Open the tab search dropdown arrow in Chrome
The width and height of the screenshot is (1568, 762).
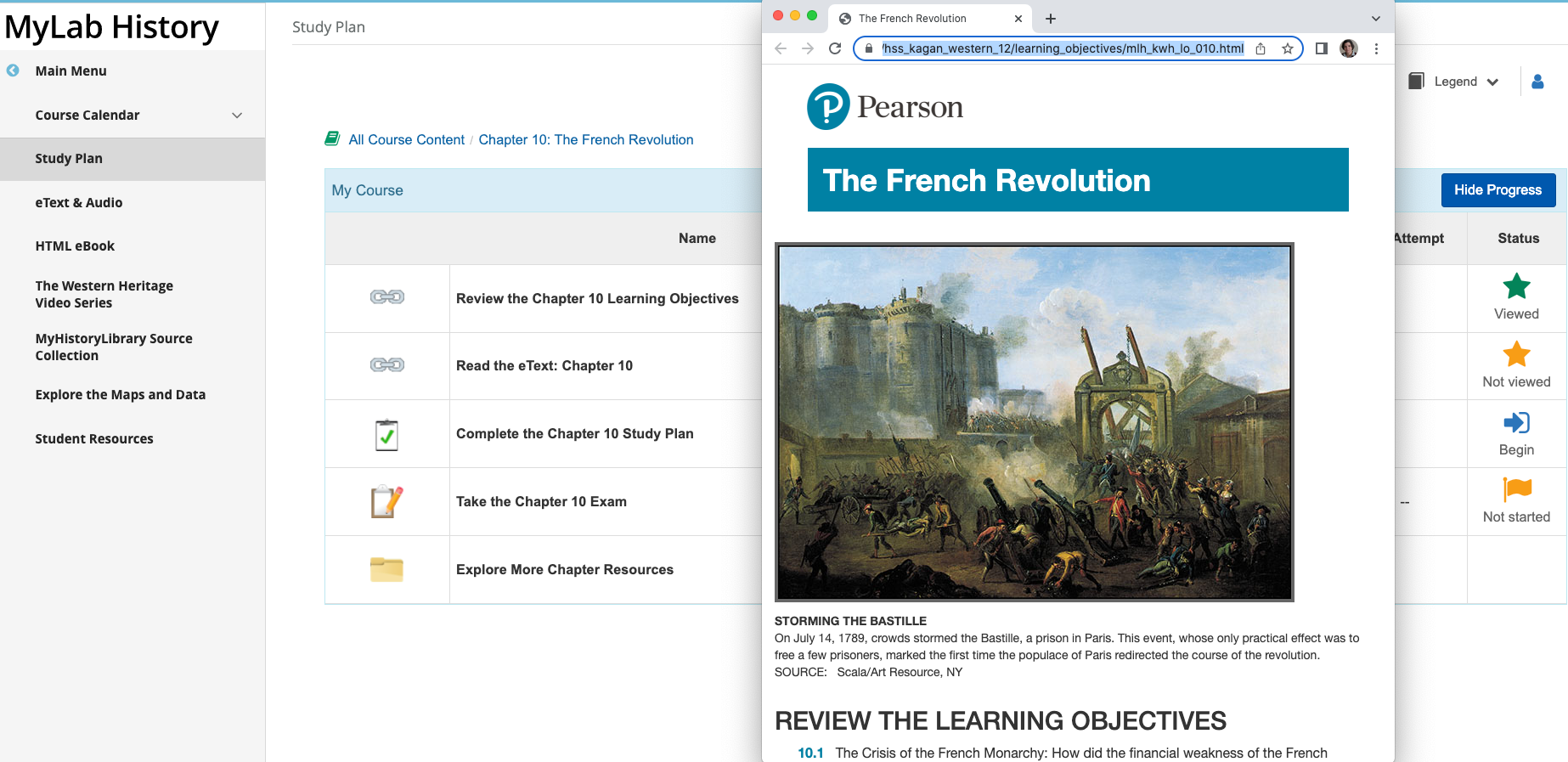1376,19
